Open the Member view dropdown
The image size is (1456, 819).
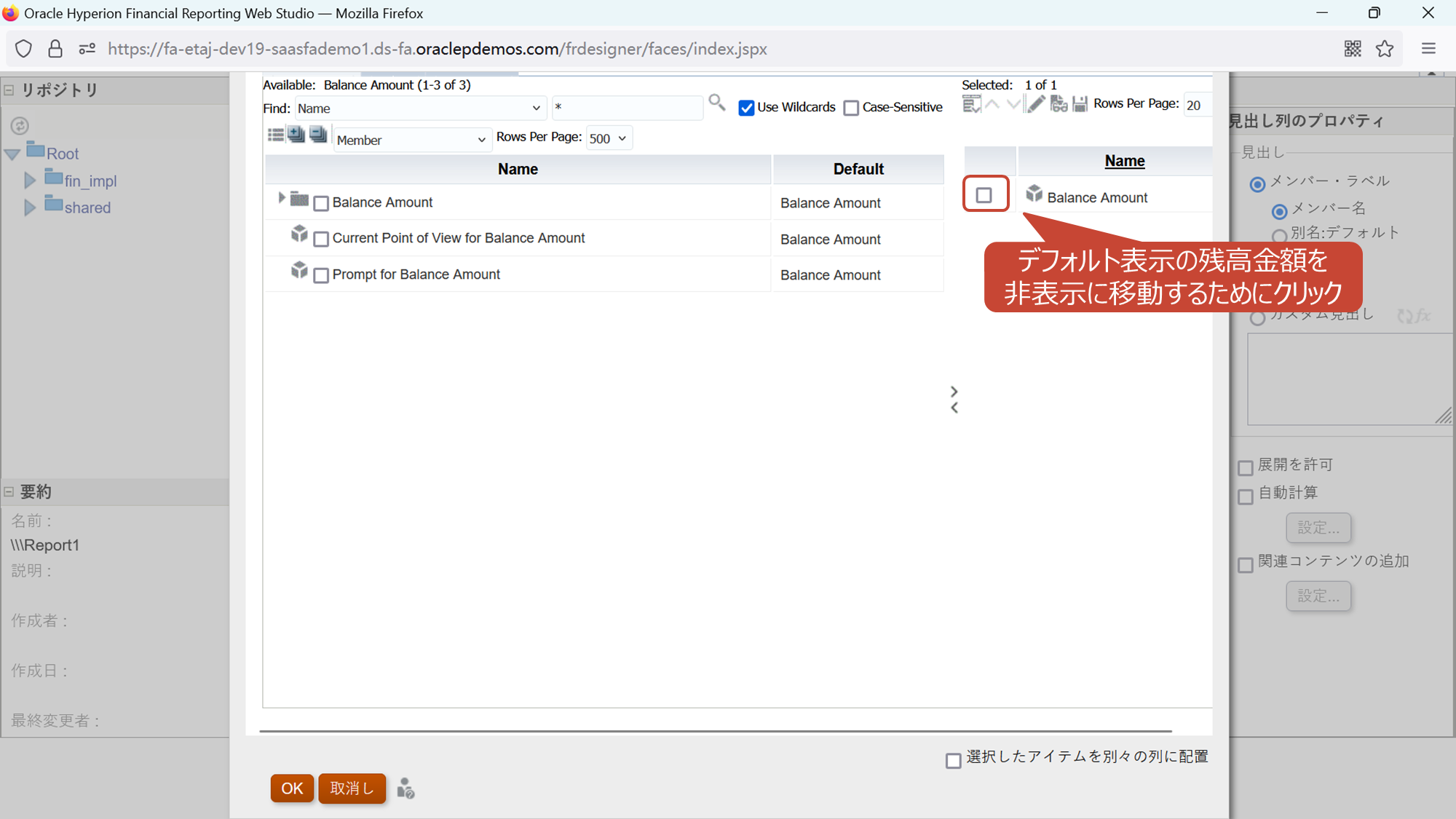tap(411, 140)
